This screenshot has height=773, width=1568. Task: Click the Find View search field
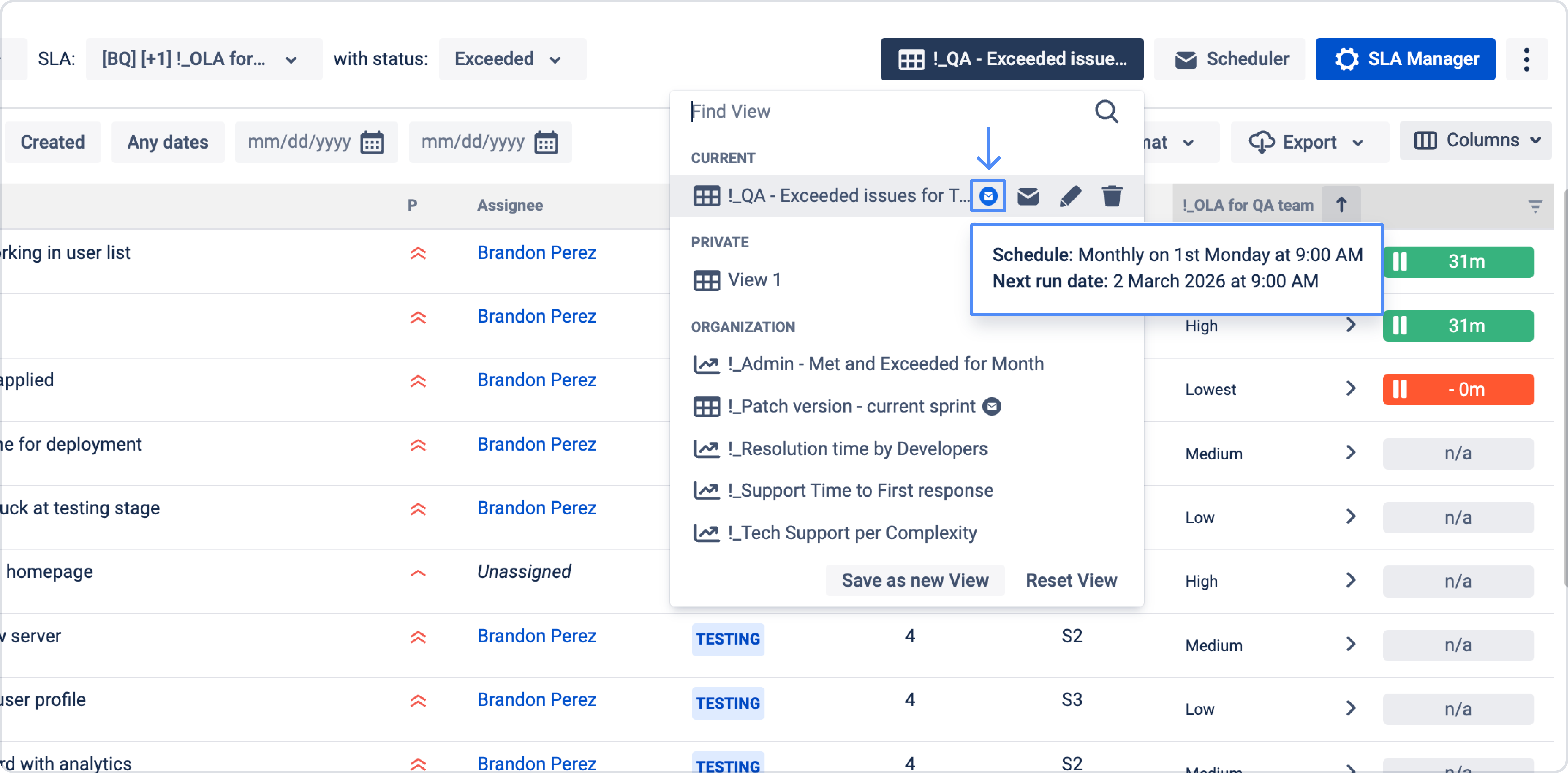click(x=791, y=112)
